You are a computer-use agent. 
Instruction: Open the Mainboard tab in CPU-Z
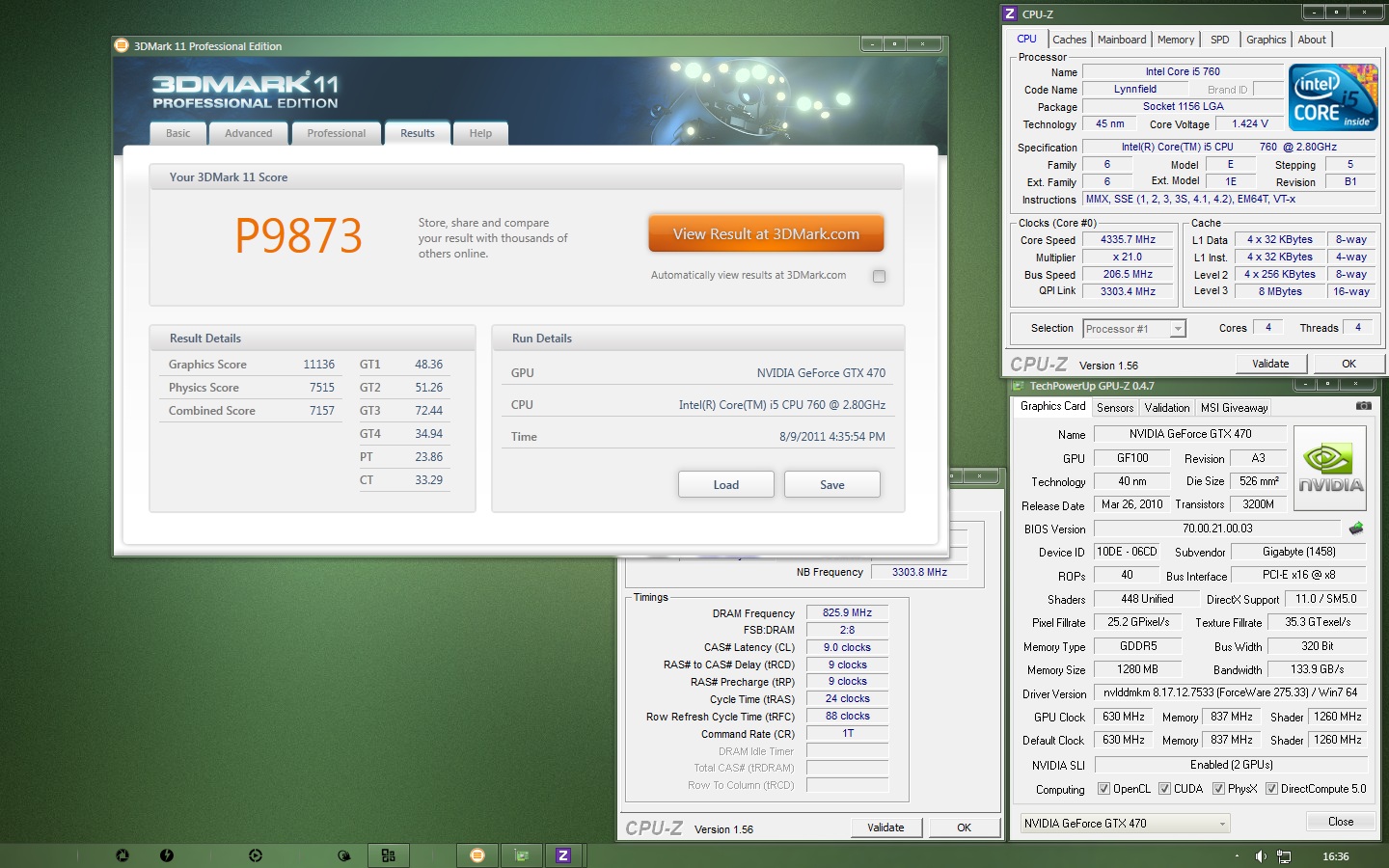tap(1122, 40)
